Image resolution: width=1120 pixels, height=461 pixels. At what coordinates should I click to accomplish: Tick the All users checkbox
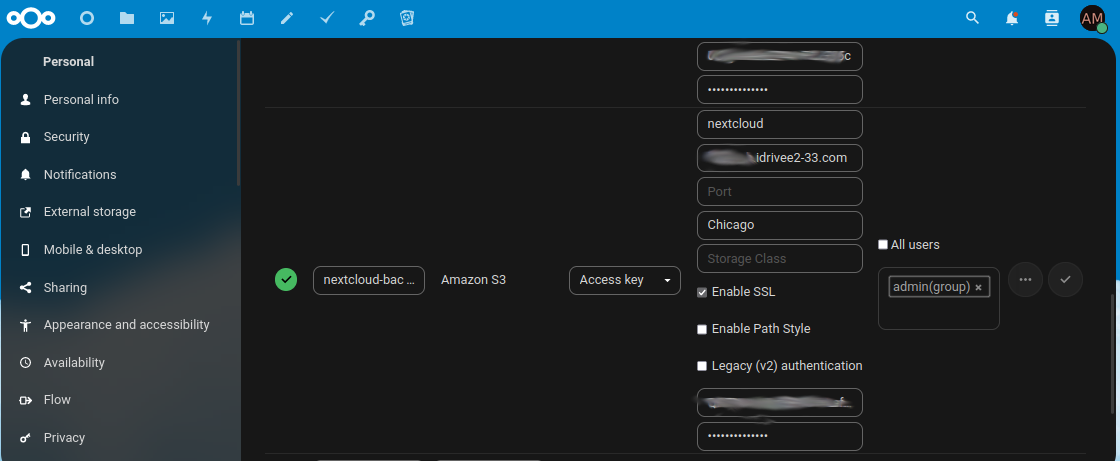[883, 244]
